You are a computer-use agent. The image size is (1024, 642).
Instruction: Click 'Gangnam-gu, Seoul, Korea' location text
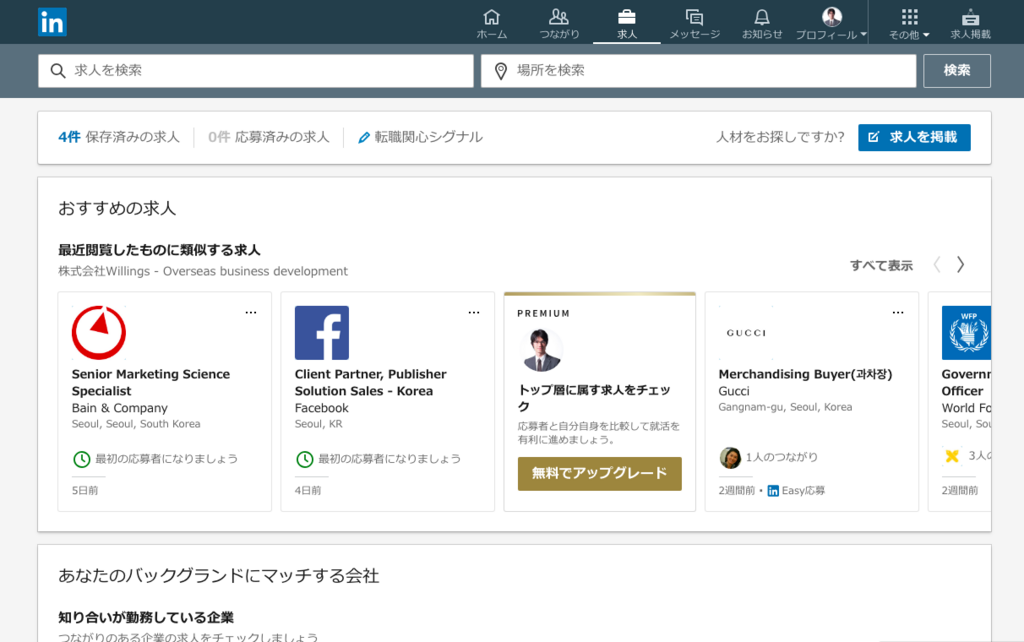pyautogui.click(x=785, y=407)
